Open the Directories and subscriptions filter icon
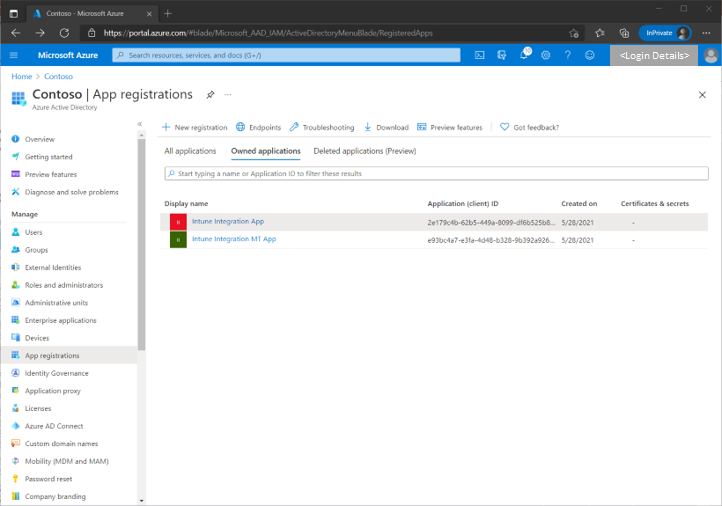The height and width of the screenshot is (506, 722). click(501, 55)
